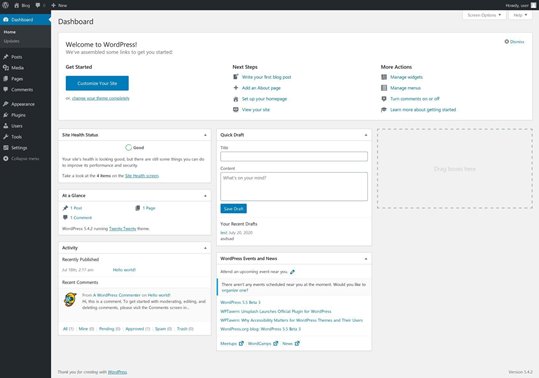This screenshot has width=539, height=378.
Task: Open the 1 Post link in At a Glance
Action: [76, 208]
